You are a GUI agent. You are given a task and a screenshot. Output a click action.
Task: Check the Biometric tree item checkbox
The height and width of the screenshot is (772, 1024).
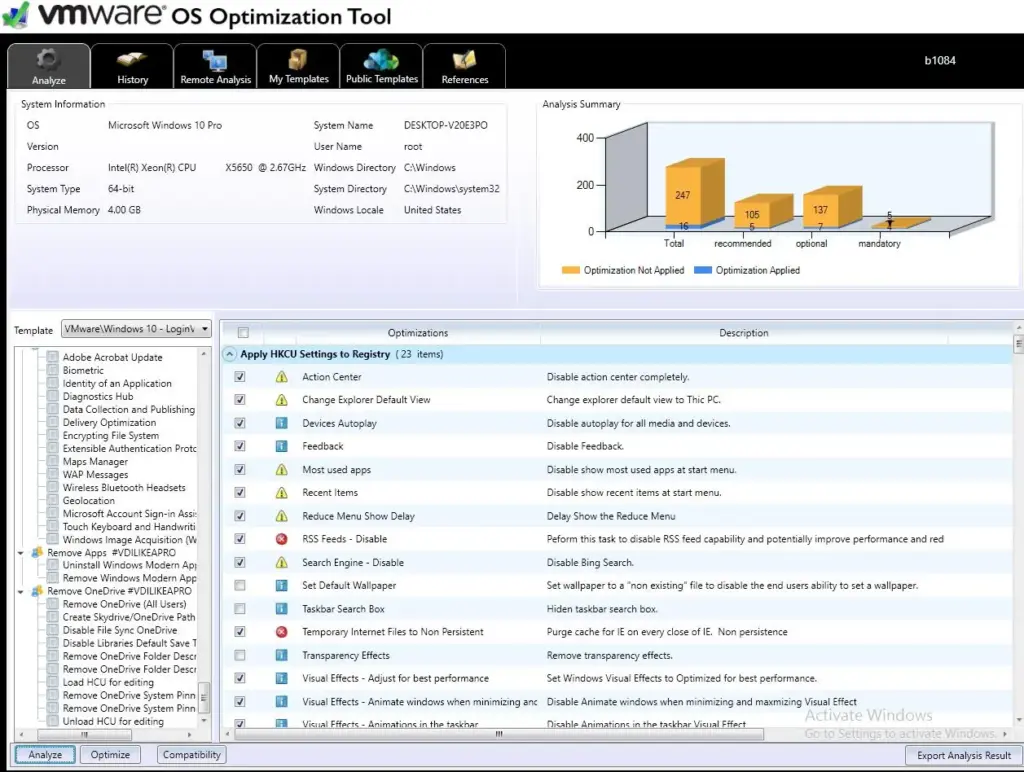(53, 370)
